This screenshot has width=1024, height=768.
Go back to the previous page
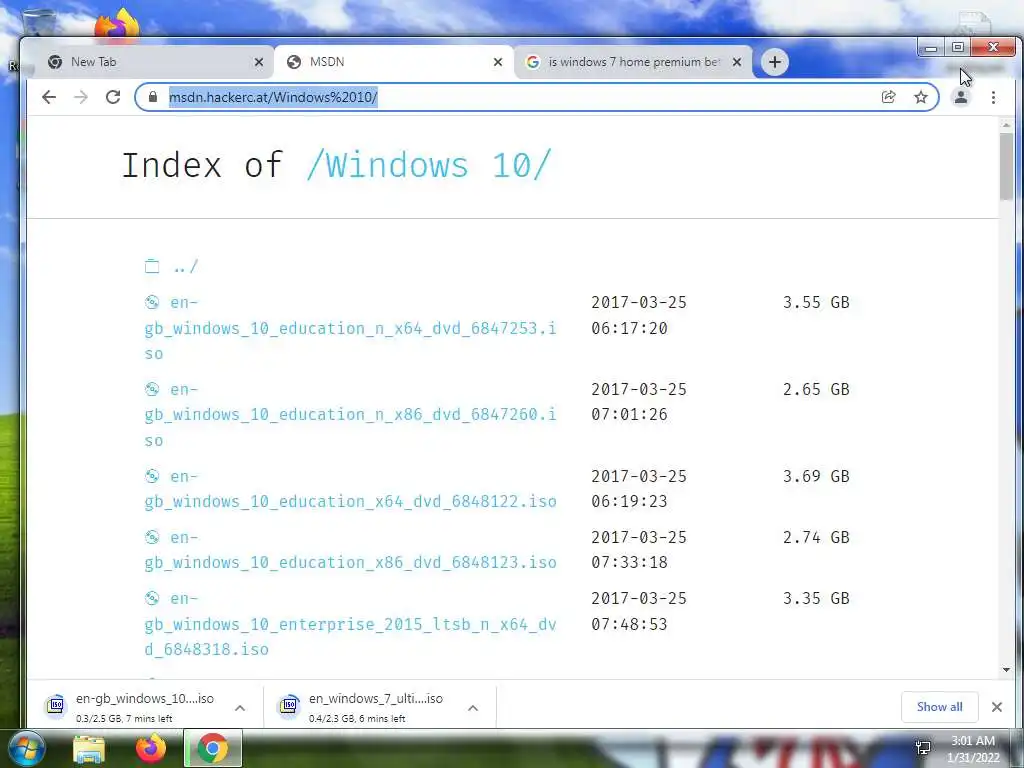coord(49,97)
